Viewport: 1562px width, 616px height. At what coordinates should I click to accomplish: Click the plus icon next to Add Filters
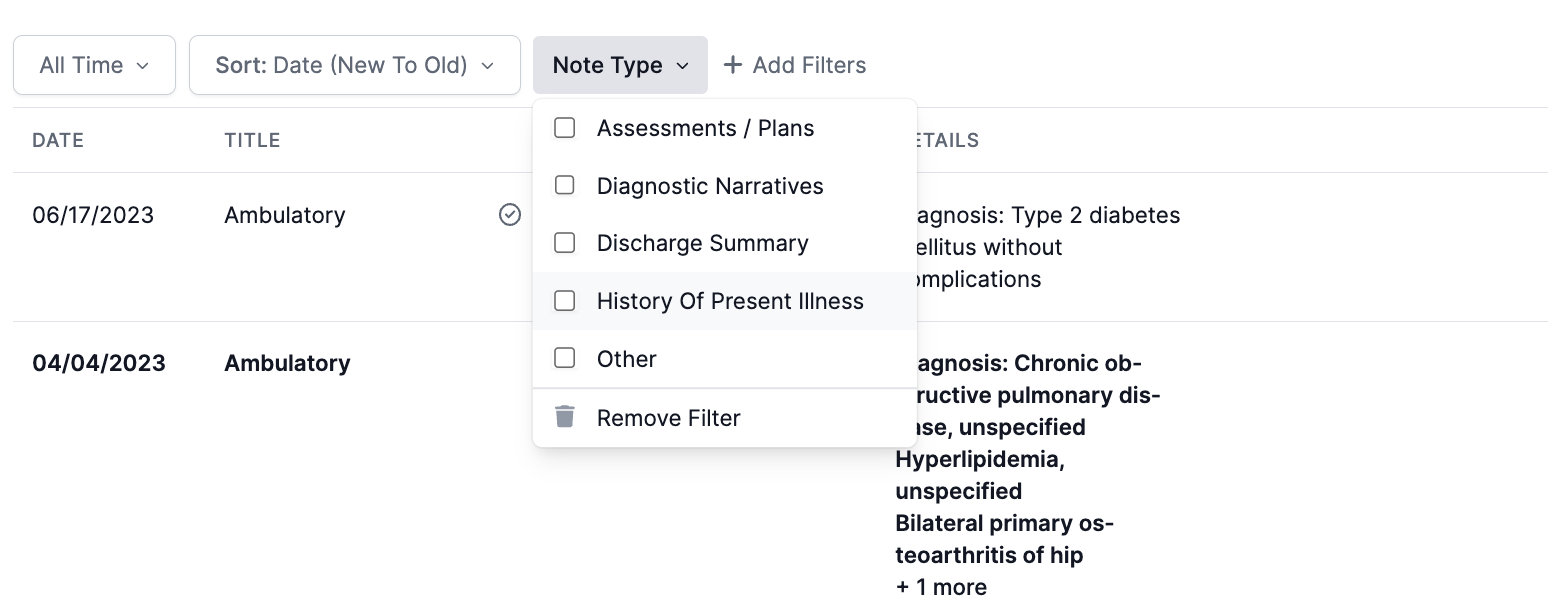tap(733, 65)
